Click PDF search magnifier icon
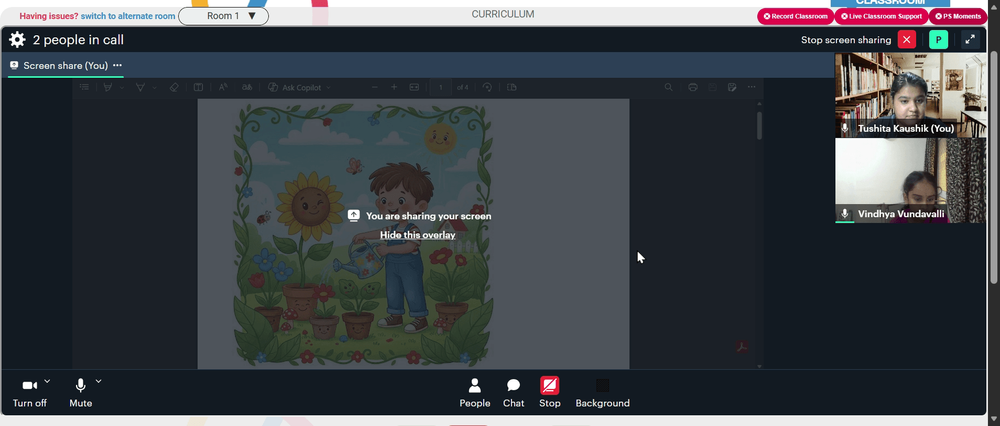 [x=668, y=87]
